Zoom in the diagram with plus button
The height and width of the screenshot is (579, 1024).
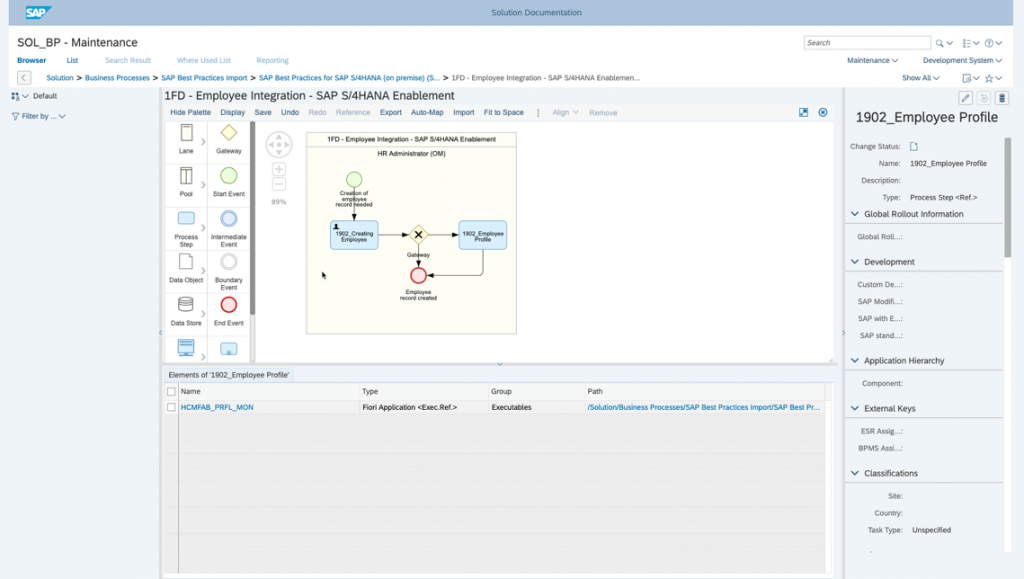pos(279,170)
